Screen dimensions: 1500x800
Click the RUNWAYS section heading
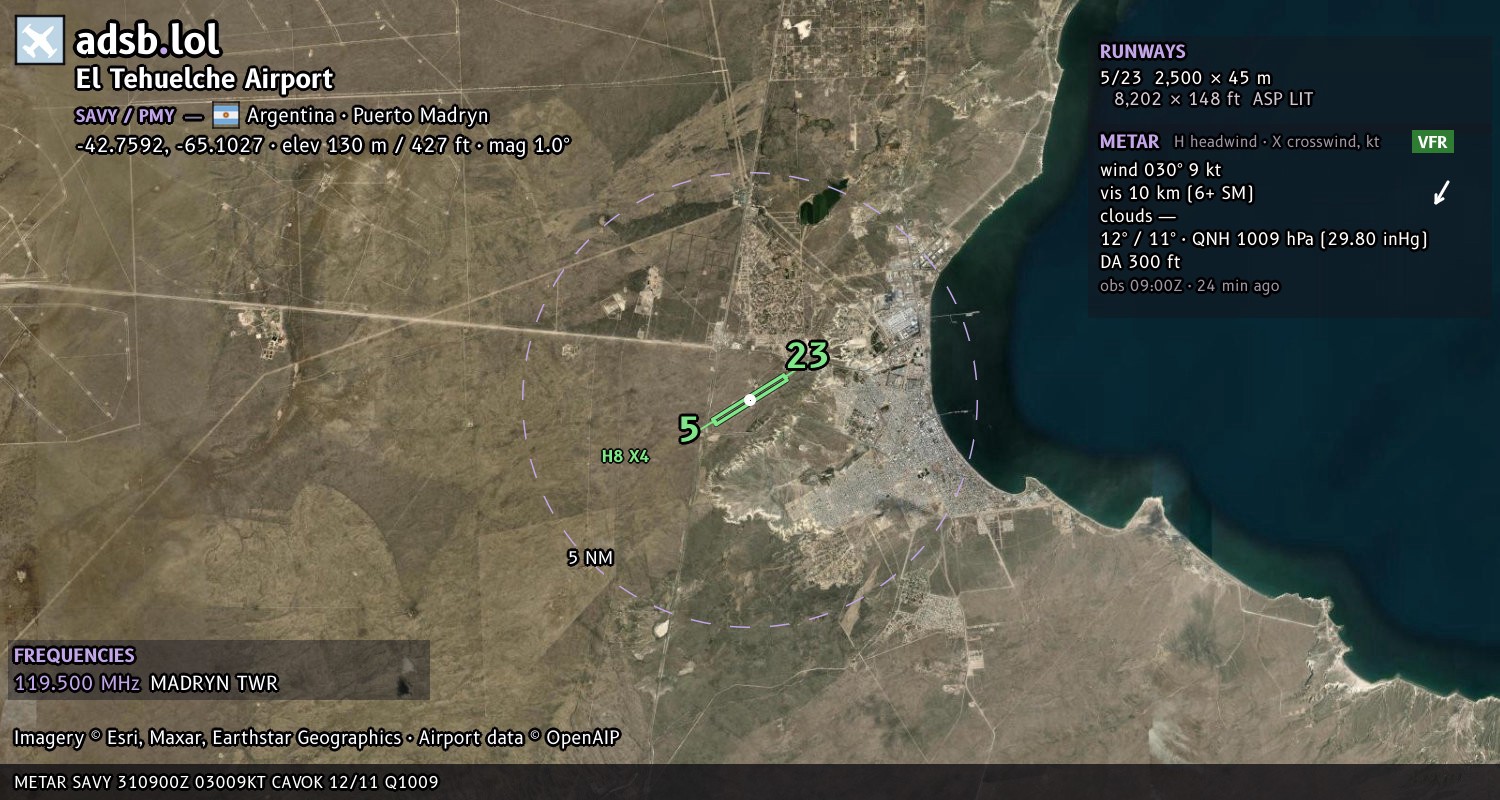click(1142, 52)
